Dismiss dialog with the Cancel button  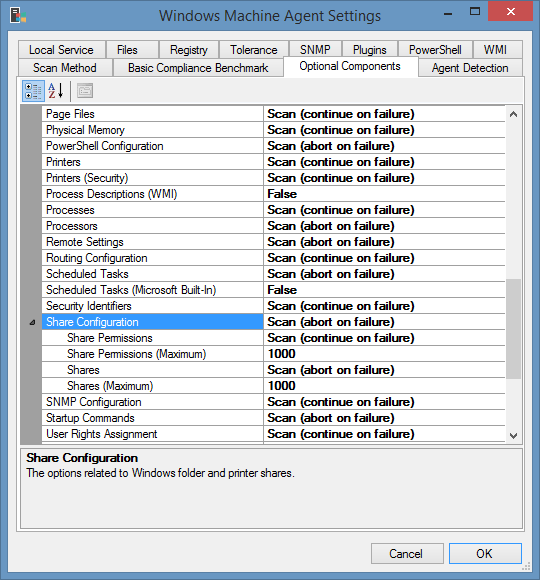tap(407, 553)
